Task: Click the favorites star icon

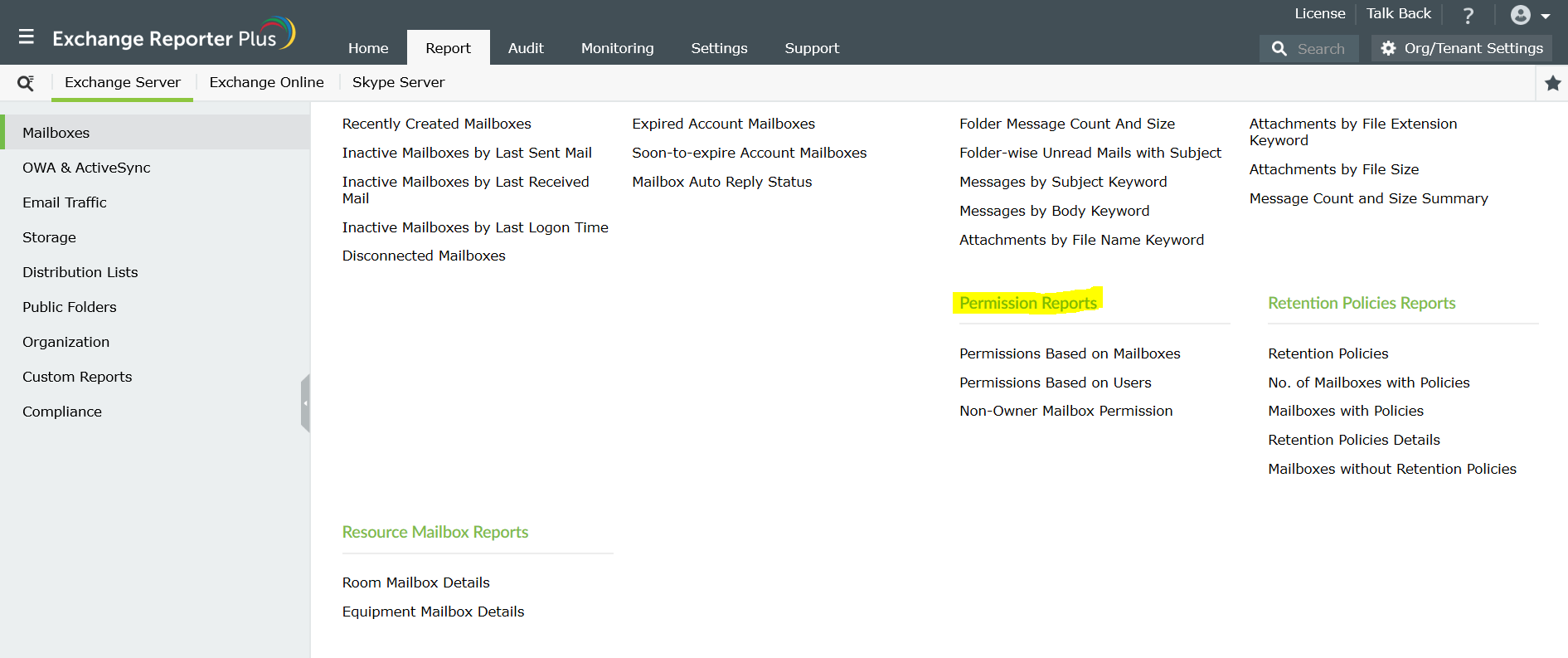Action: [x=1553, y=83]
